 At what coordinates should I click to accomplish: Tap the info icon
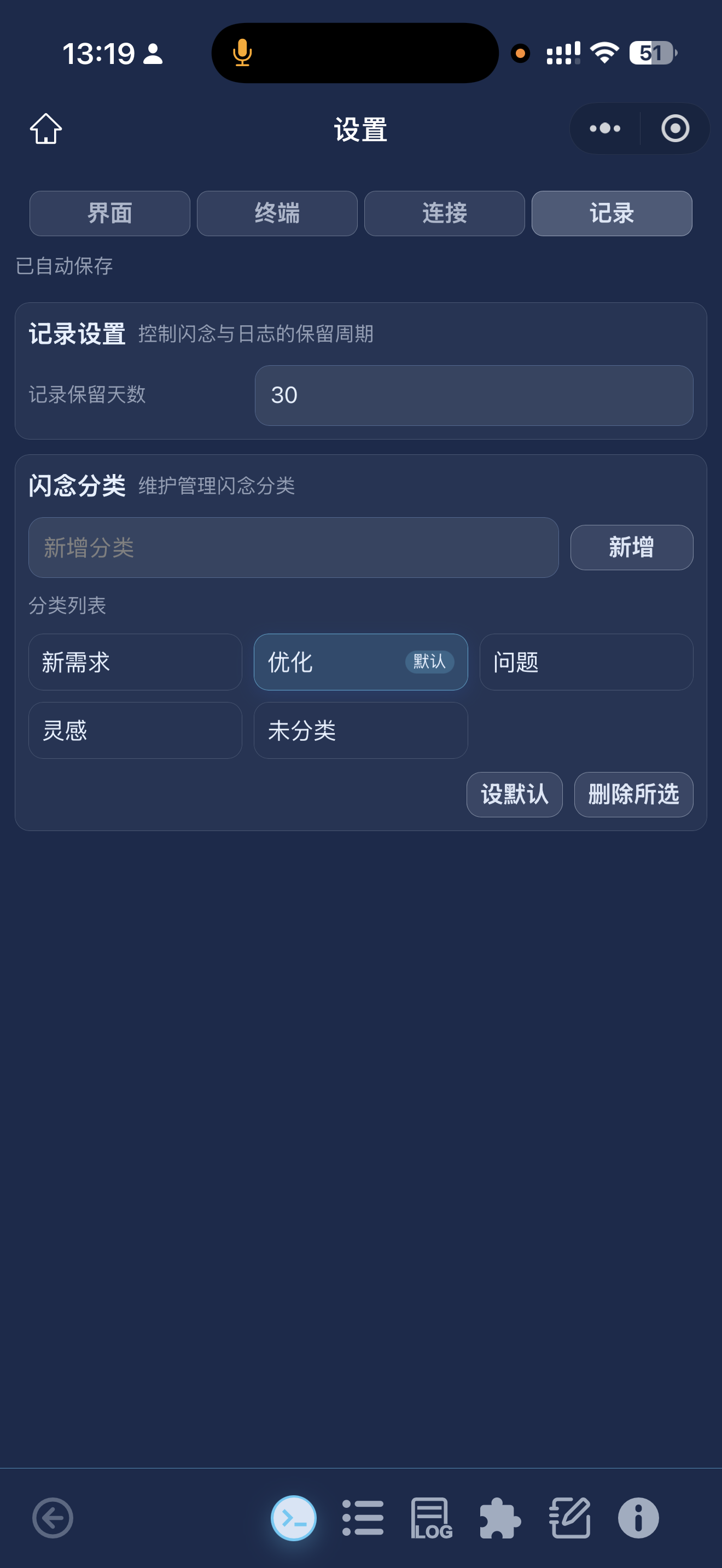638,1518
